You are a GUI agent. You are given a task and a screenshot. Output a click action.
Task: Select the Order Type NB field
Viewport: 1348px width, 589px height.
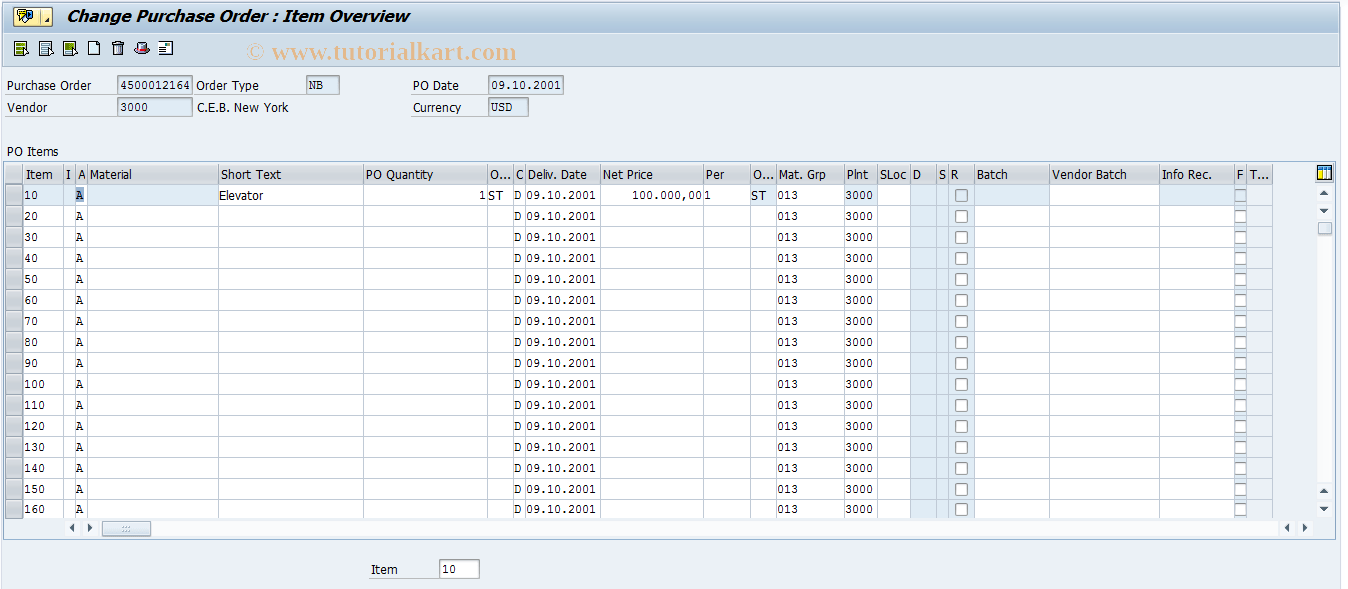(x=321, y=84)
